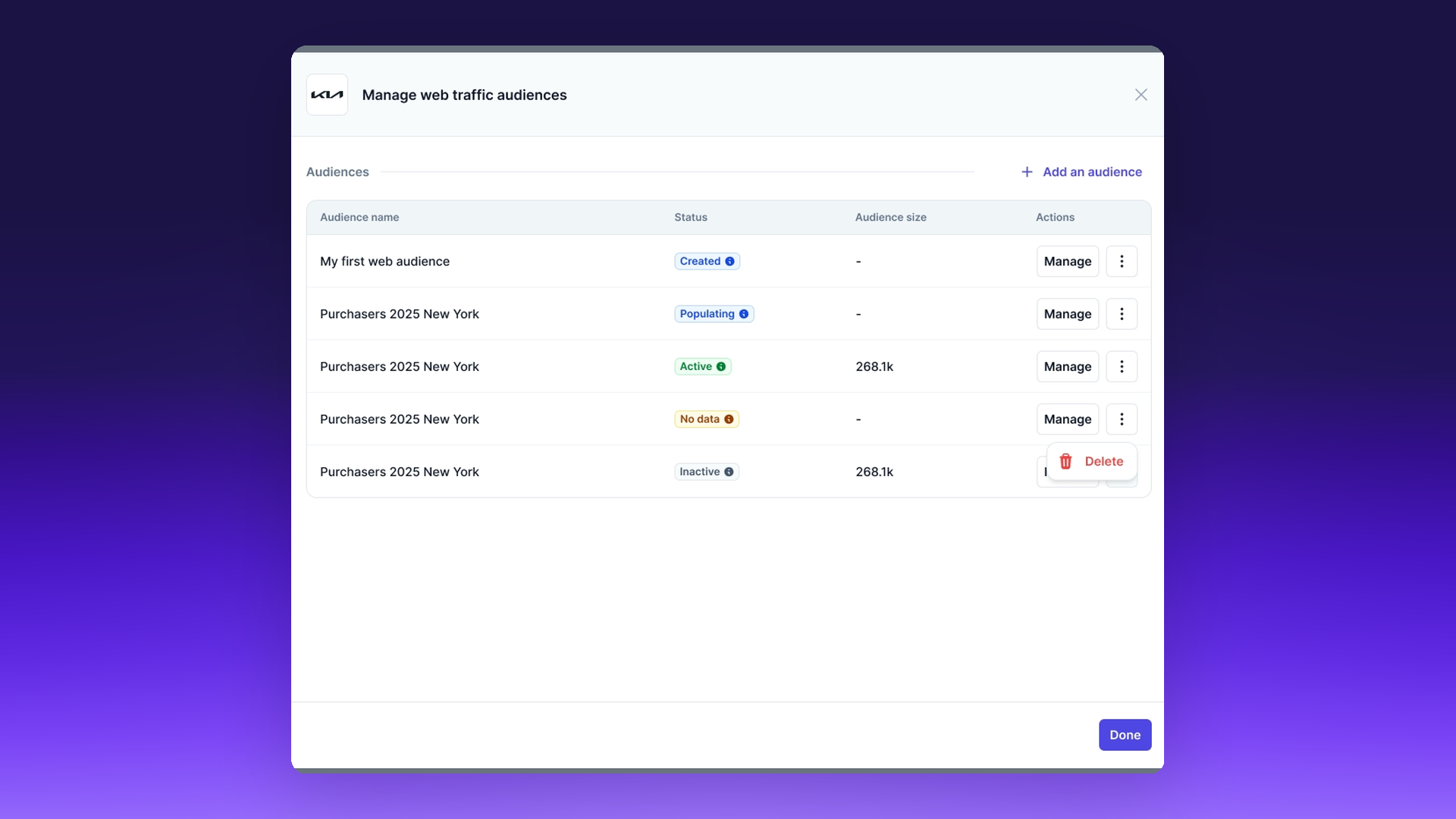Manage My first web audience
The height and width of the screenshot is (819, 1456).
click(x=1067, y=262)
